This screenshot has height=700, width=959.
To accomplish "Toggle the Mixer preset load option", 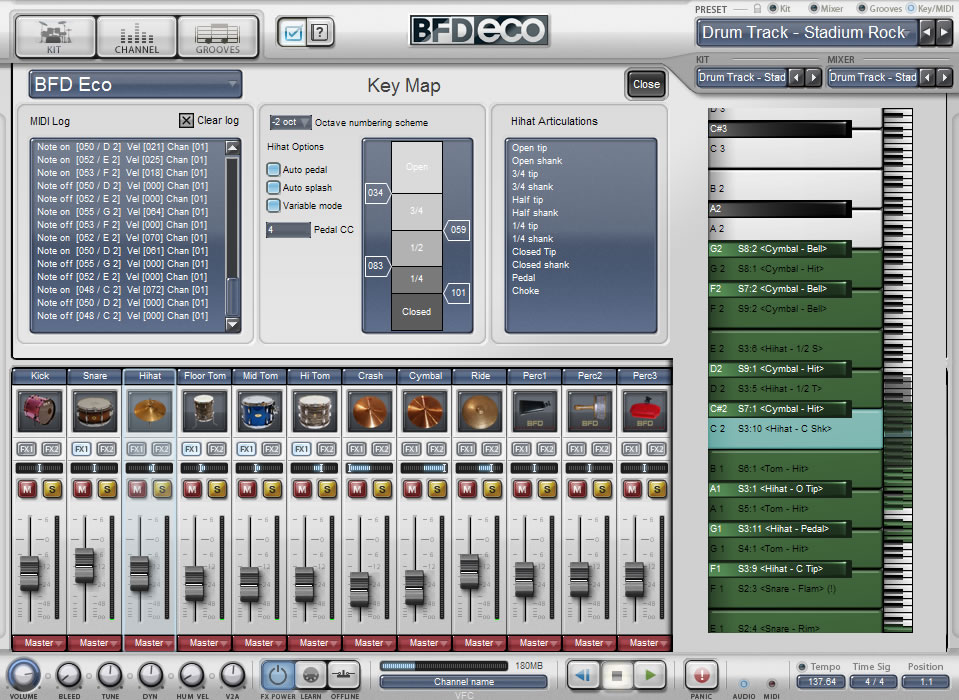I will [x=813, y=8].
